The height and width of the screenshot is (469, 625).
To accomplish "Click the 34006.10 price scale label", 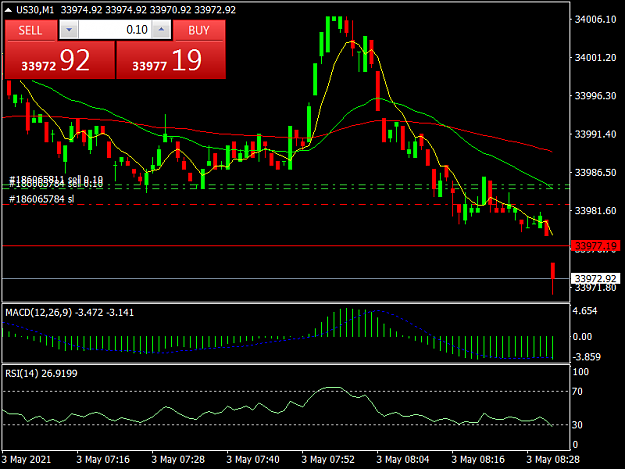I will coord(596,20).
